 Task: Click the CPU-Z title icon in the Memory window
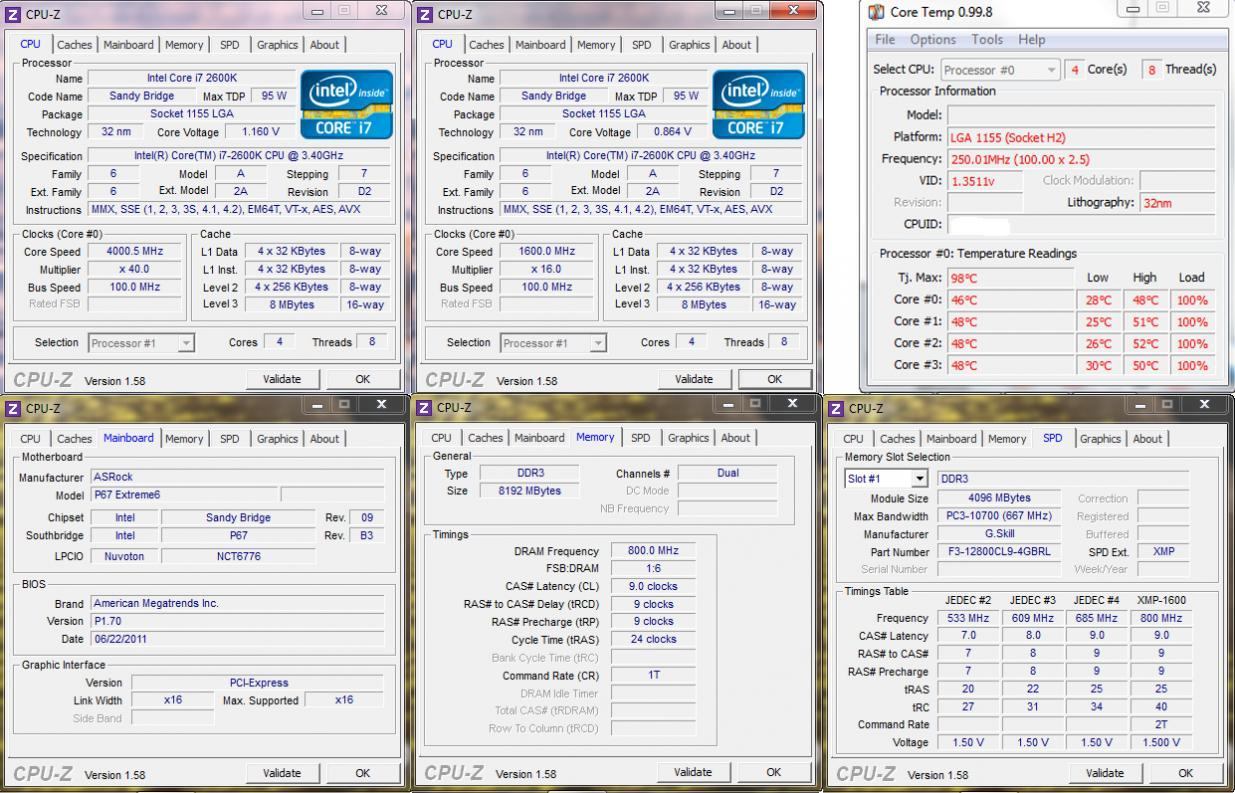coord(424,407)
